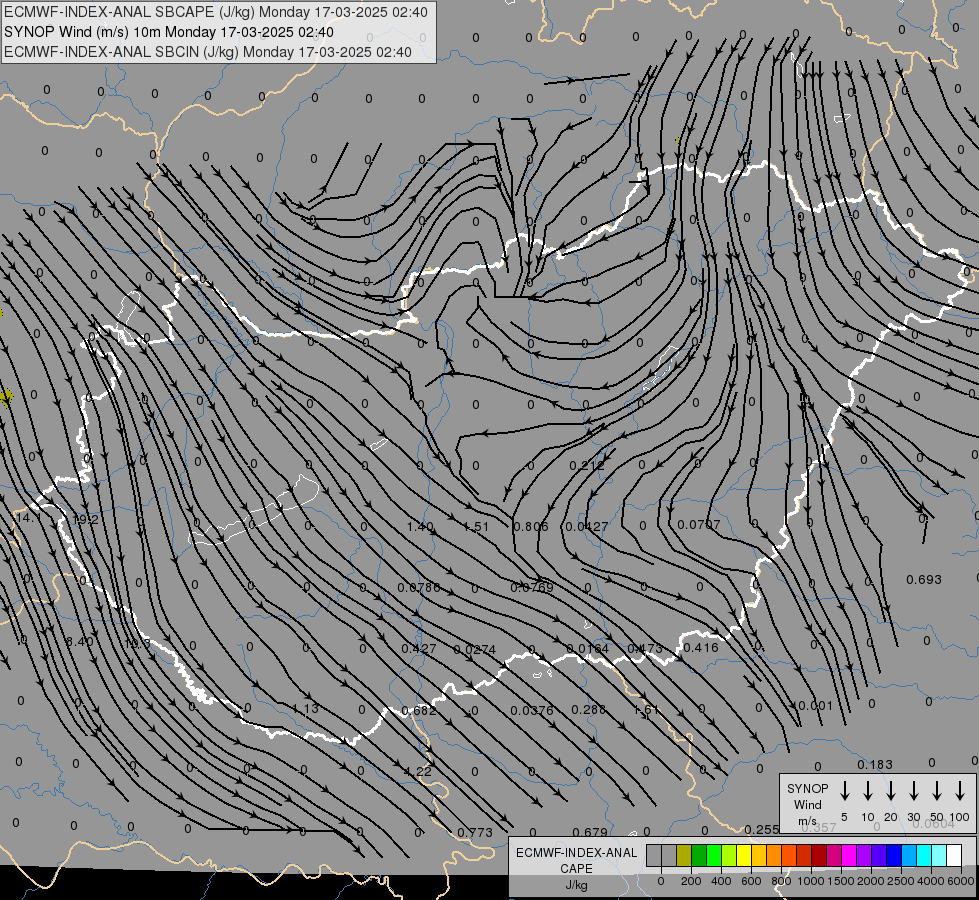Click the 1.61 CAPE value on map

tap(646, 710)
